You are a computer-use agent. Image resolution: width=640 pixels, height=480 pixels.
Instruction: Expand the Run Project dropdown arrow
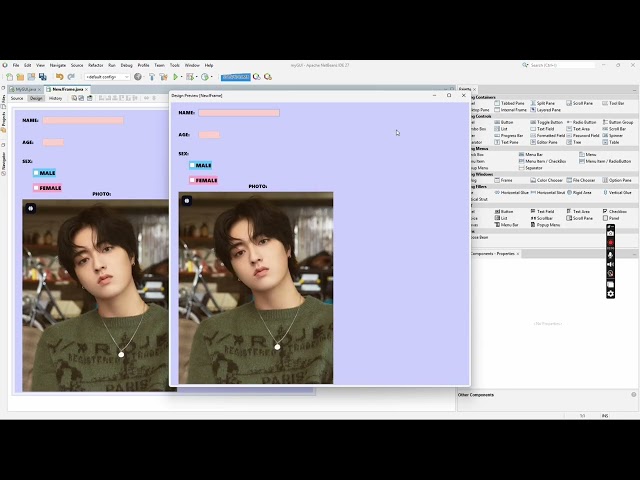[x=181, y=77]
